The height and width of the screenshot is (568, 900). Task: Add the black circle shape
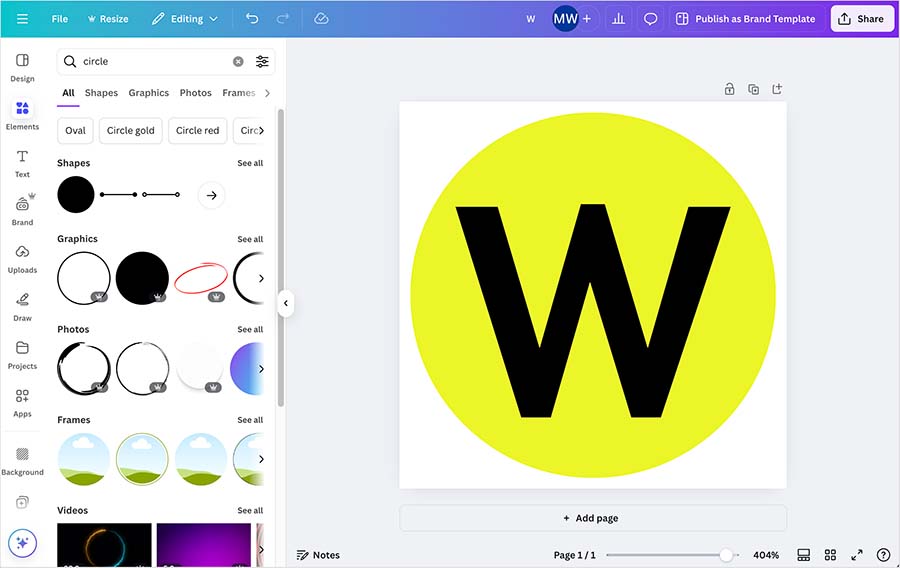pos(76,195)
